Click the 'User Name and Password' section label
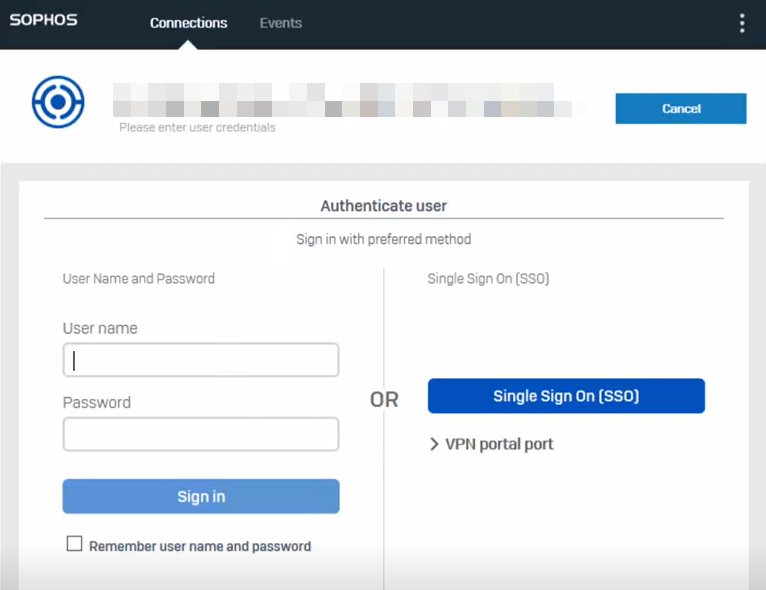Viewport: 766px width, 590px height. (x=139, y=279)
